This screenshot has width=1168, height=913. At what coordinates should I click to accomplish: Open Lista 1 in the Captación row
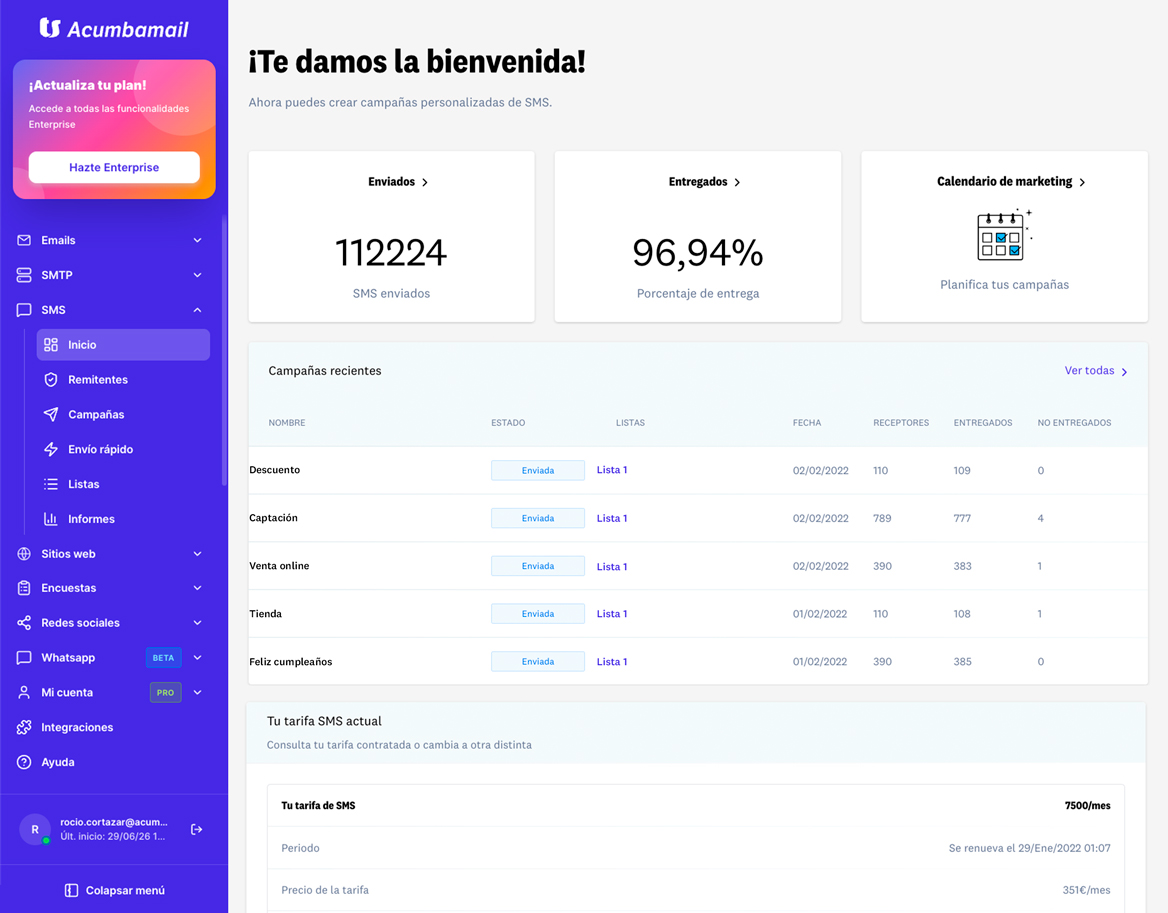pos(612,518)
